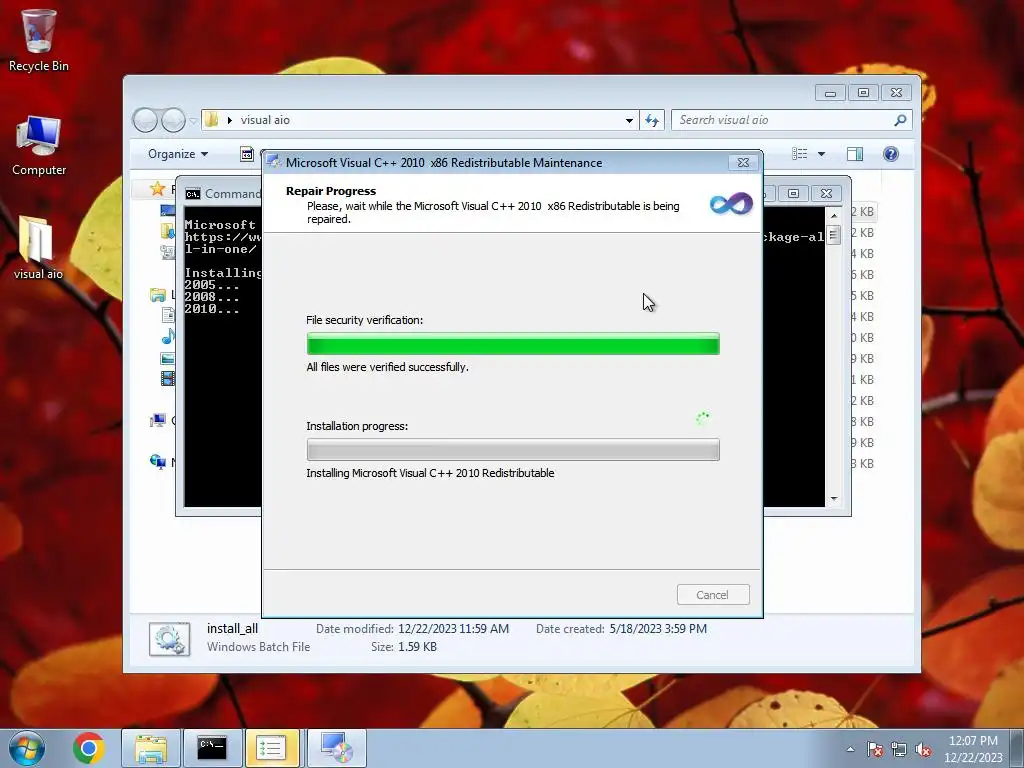Close the visual aio Explorer window
1024x768 pixels.
point(897,93)
